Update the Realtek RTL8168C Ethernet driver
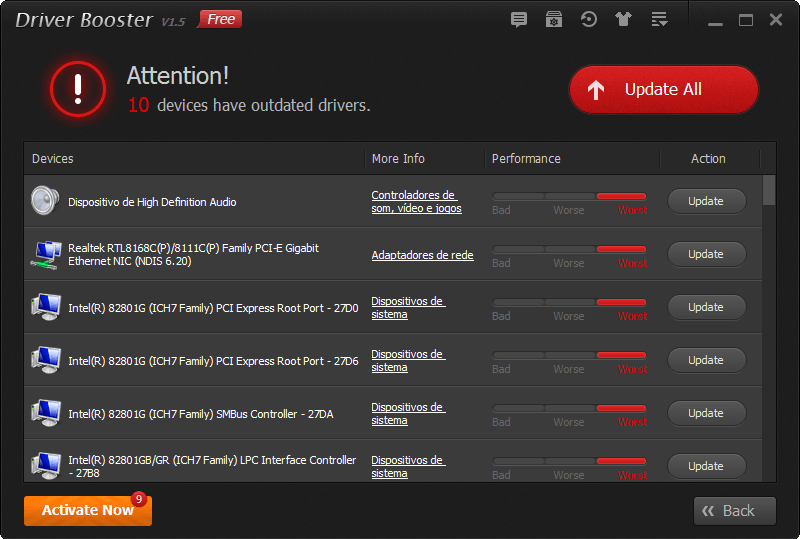The image size is (800, 539). point(706,254)
